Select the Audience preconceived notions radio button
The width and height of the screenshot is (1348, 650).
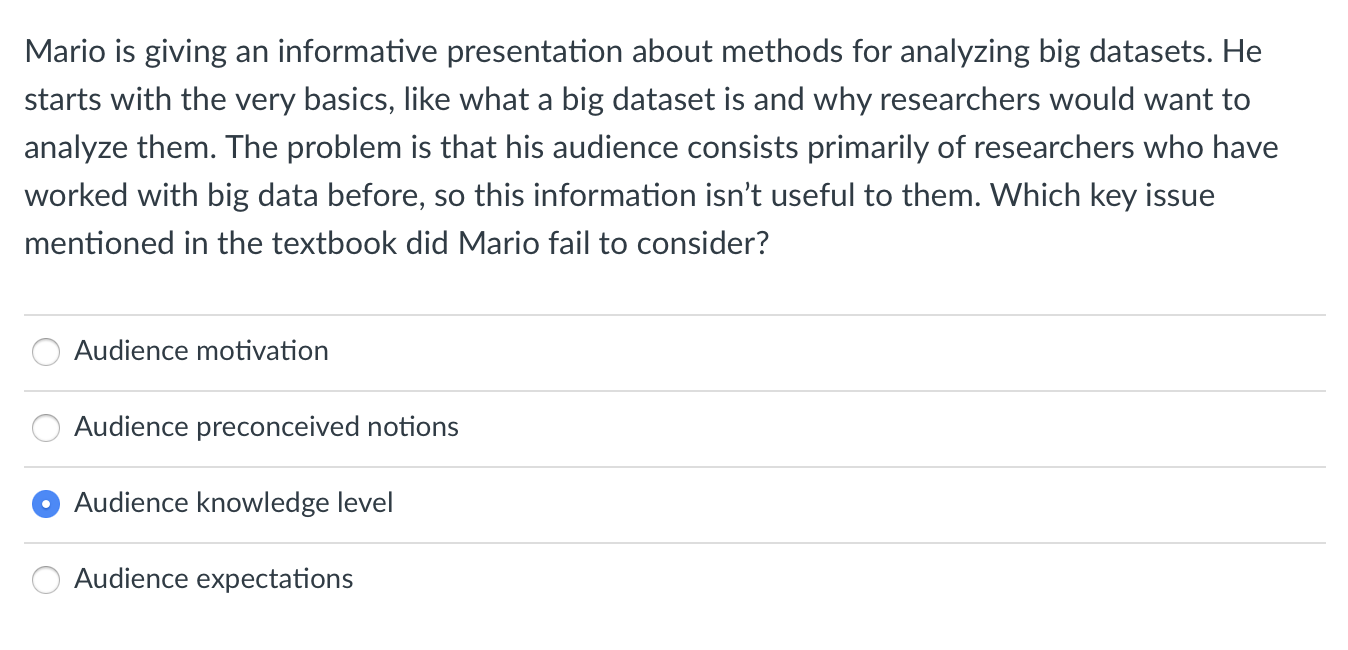[x=46, y=428]
